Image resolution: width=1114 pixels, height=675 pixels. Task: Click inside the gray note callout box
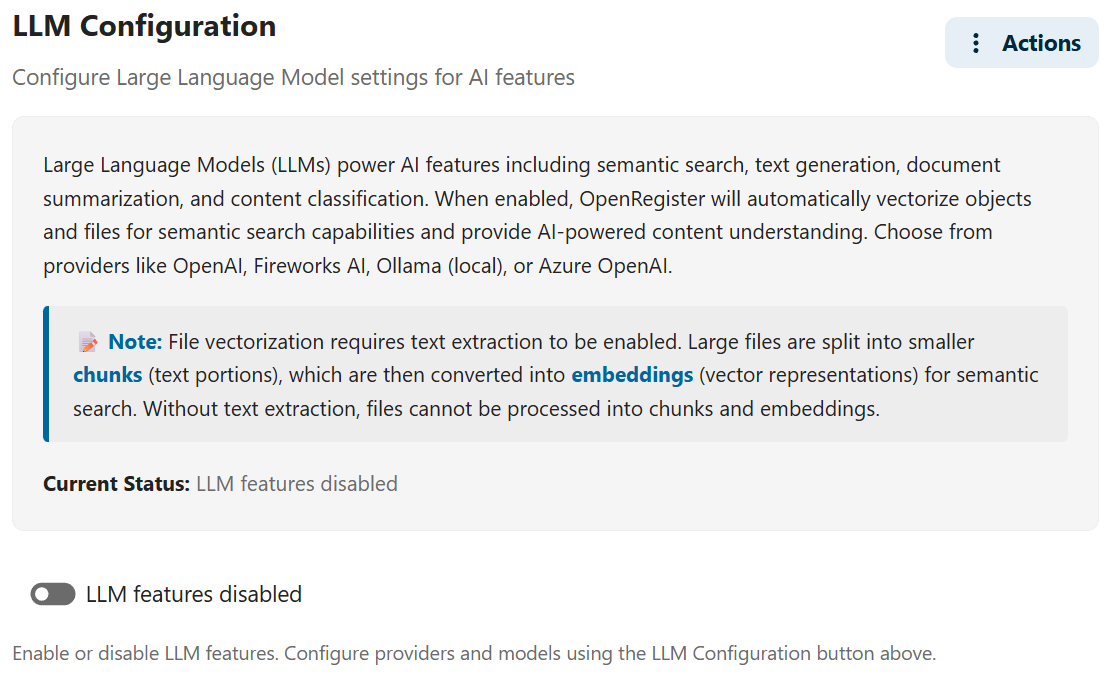(550, 374)
